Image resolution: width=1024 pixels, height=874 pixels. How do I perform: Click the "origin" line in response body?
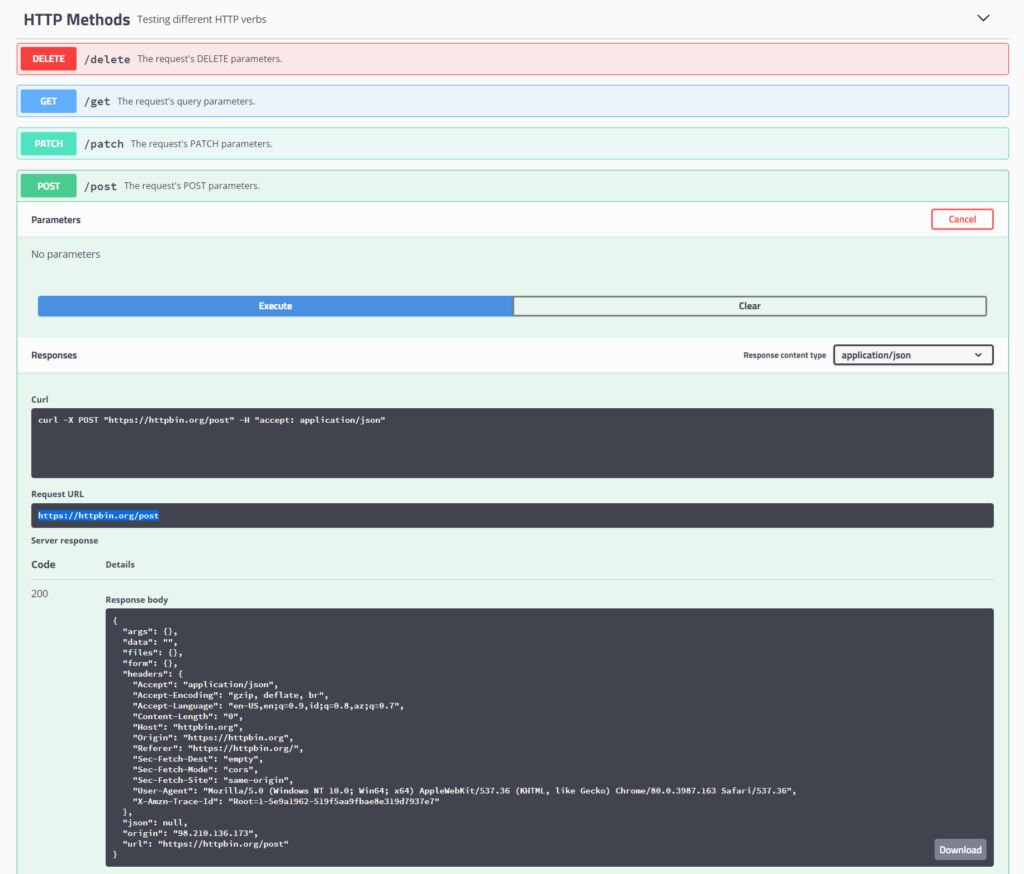190,833
